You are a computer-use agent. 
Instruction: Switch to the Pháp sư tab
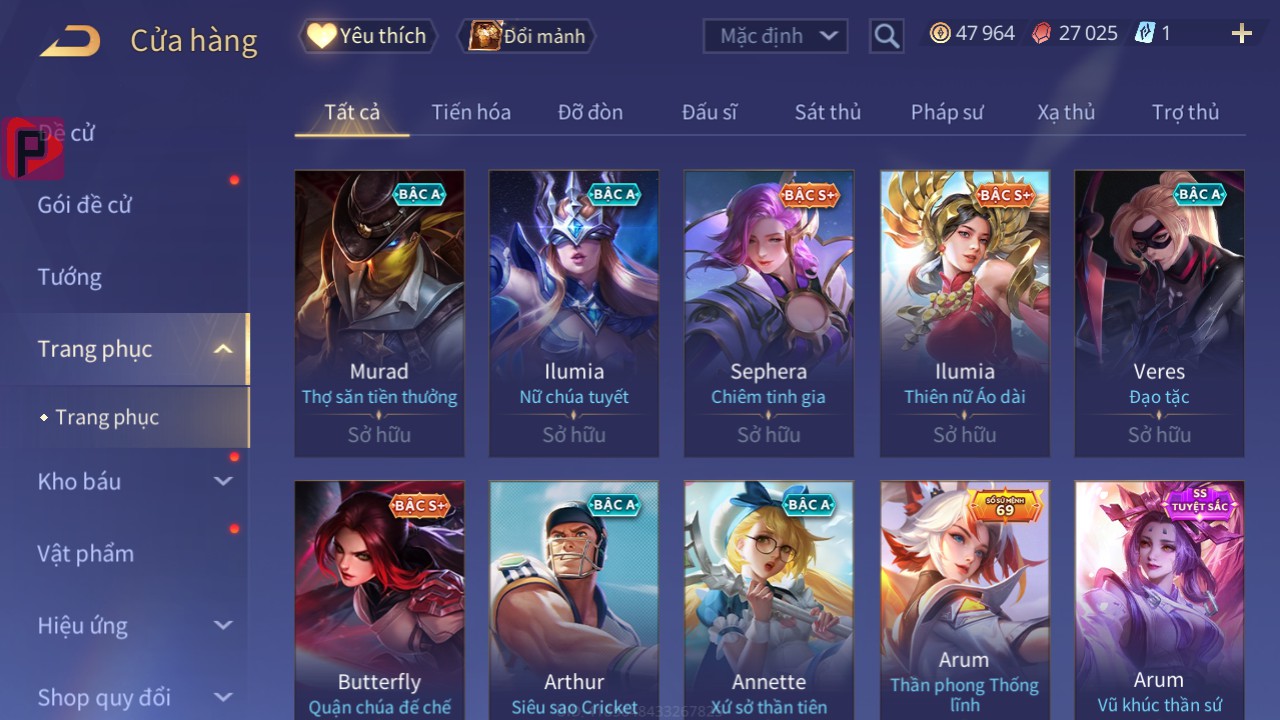[947, 112]
